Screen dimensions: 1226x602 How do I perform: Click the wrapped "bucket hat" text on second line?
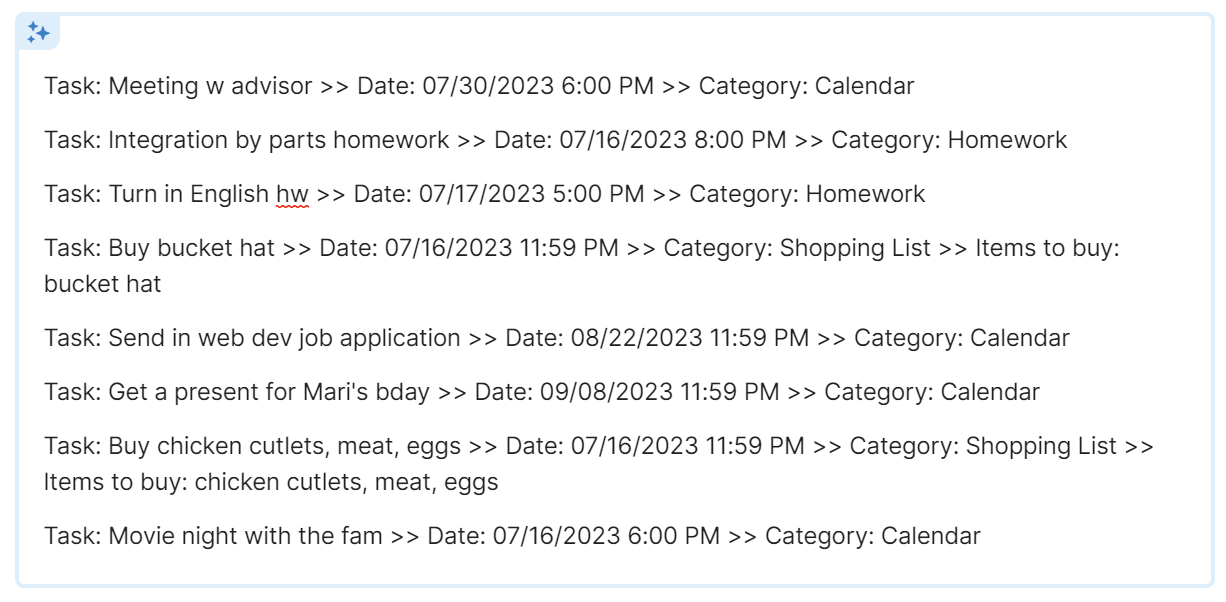click(x=102, y=285)
